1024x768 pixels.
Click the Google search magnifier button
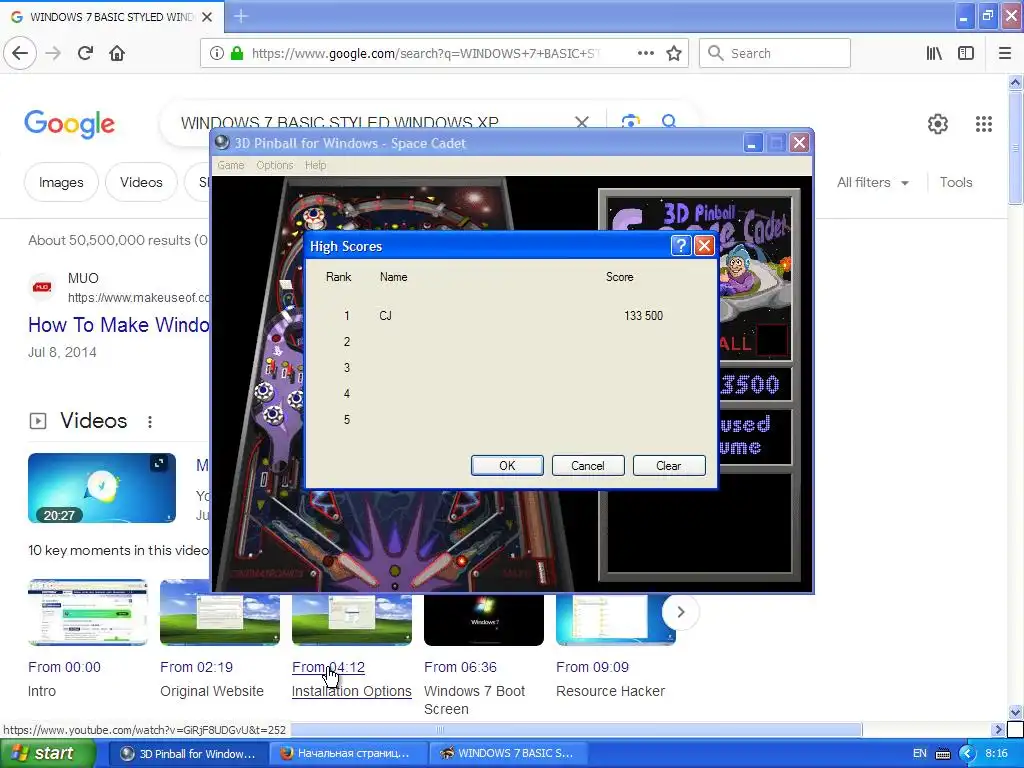tap(669, 122)
